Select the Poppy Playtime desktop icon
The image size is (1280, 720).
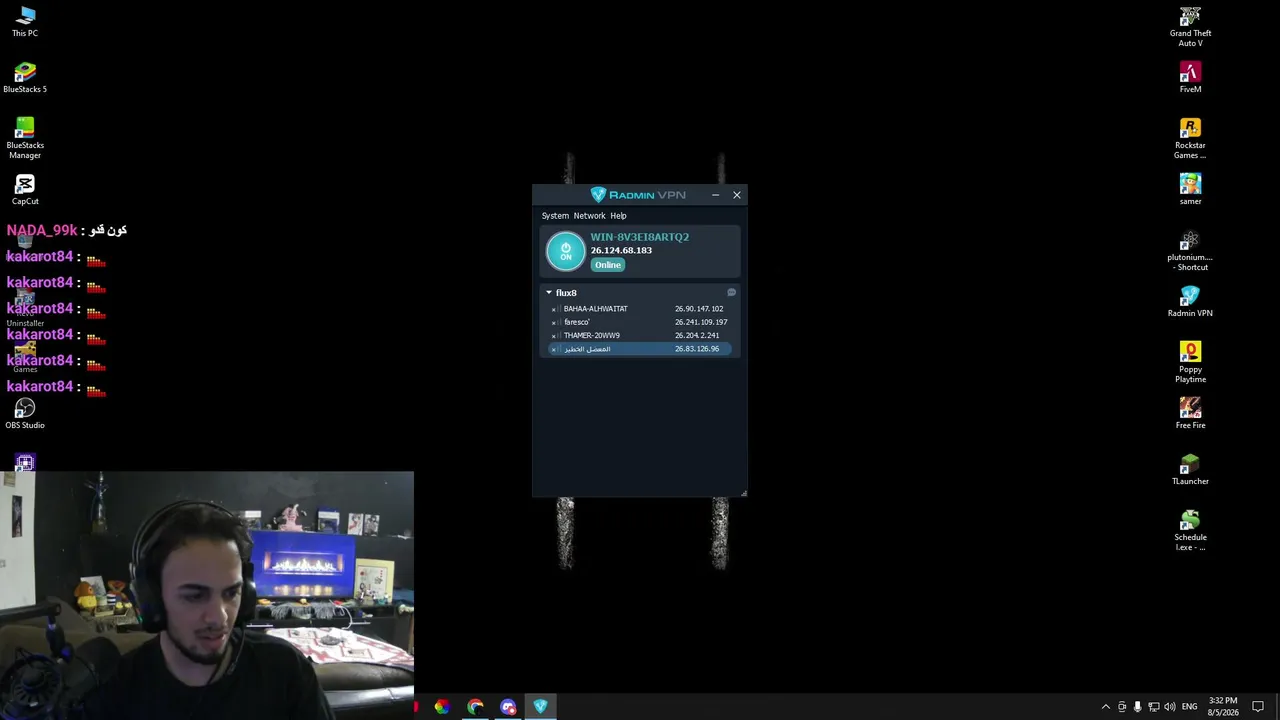[x=1190, y=363]
